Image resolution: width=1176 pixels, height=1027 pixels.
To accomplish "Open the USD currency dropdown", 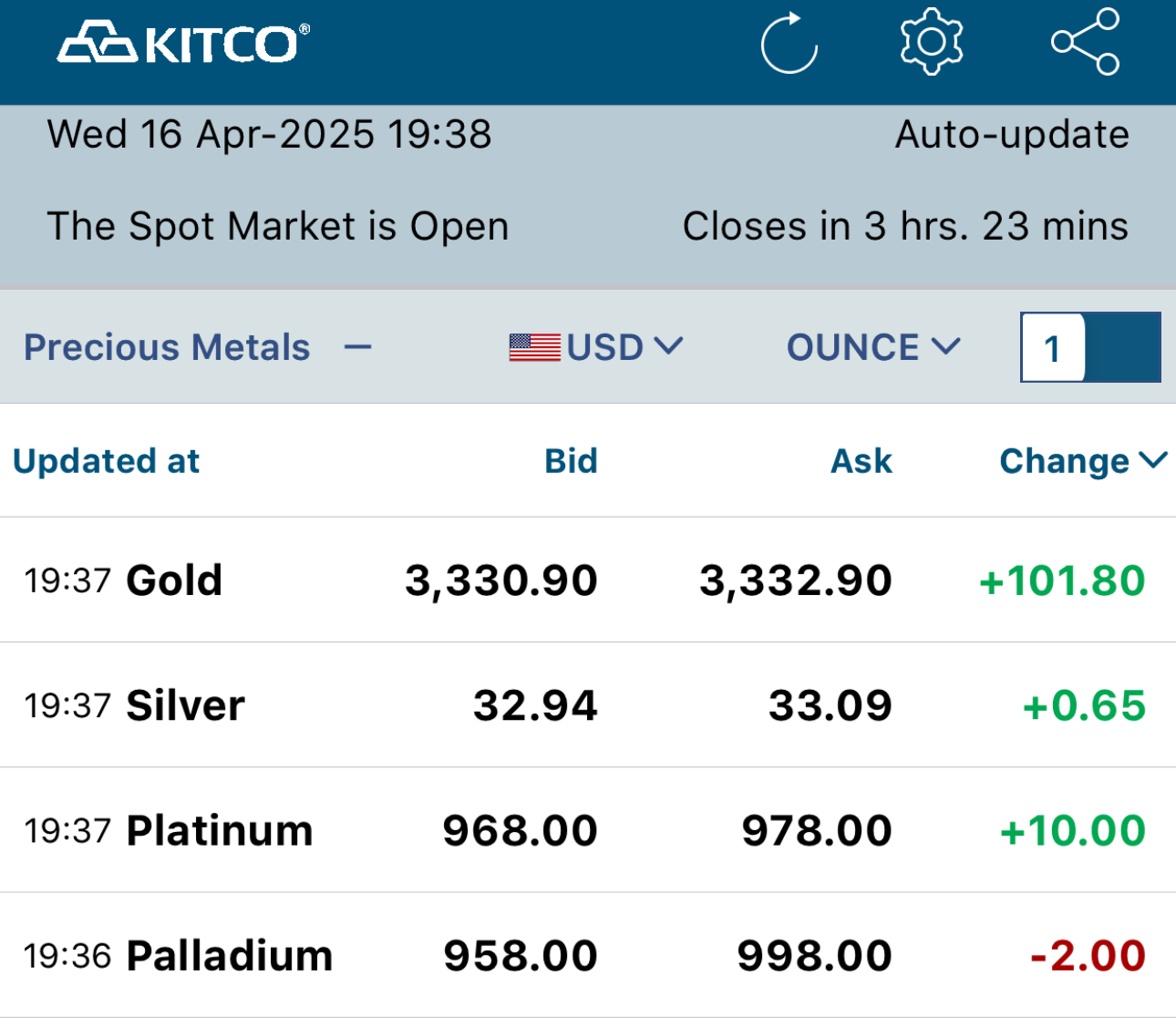I will coord(624,347).
